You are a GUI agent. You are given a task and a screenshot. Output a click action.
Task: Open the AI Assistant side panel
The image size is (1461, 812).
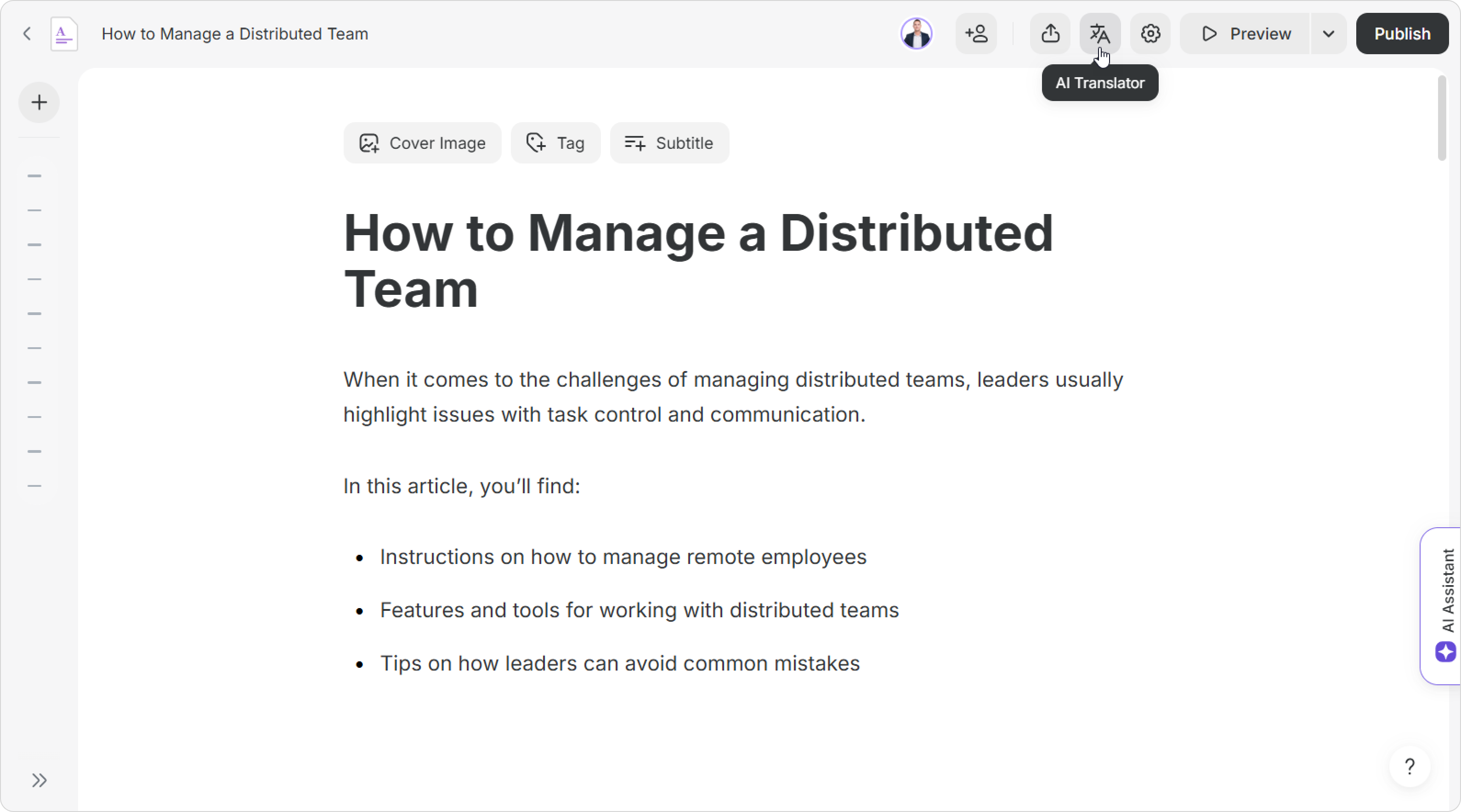(x=1445, y=606)
